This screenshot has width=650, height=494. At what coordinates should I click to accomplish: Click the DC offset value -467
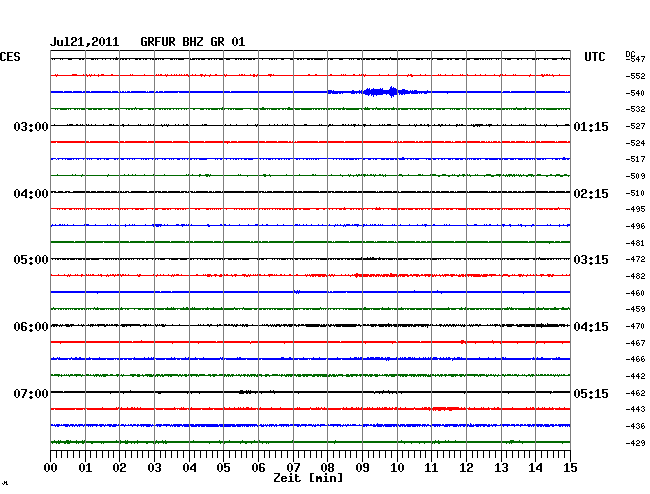[635, 343]
